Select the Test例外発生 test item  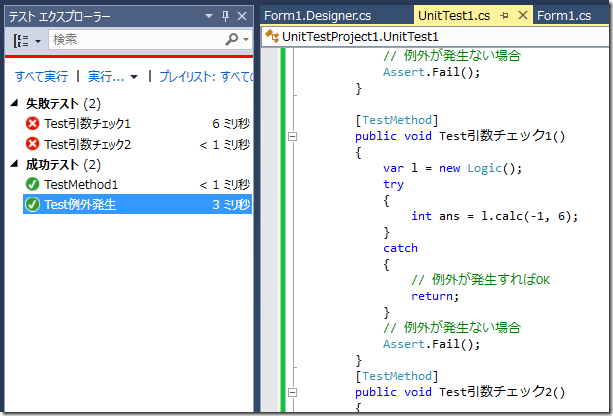coord(80,205)
